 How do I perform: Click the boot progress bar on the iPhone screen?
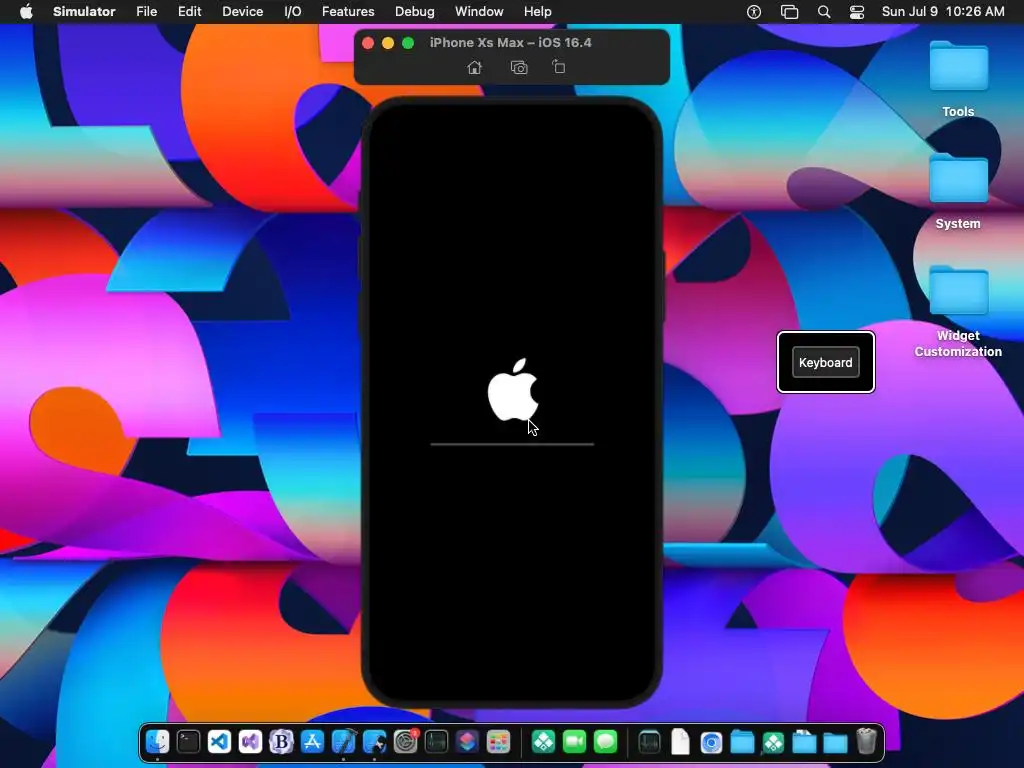512,444
